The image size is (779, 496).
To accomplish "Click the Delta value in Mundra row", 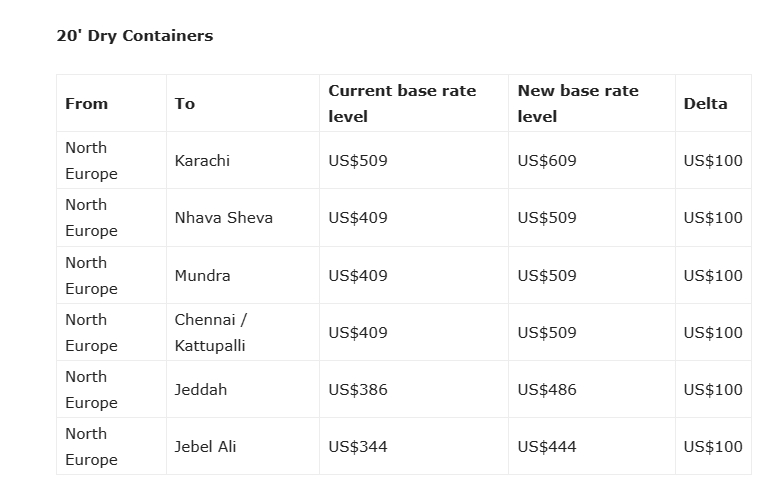I will pyautogui.click(x=713, y=276).
